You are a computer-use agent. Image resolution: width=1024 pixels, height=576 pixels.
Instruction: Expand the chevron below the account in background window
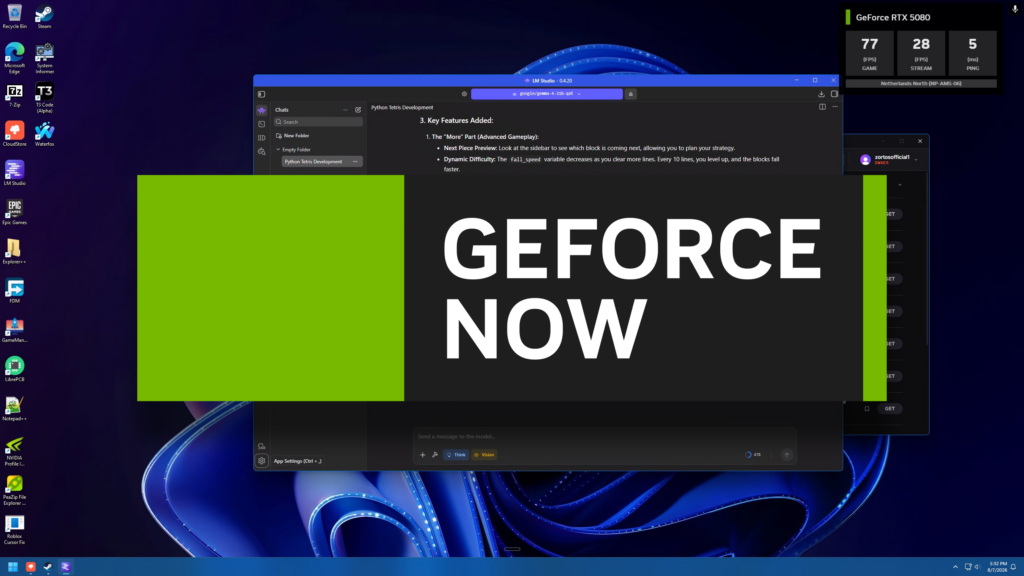900,185
